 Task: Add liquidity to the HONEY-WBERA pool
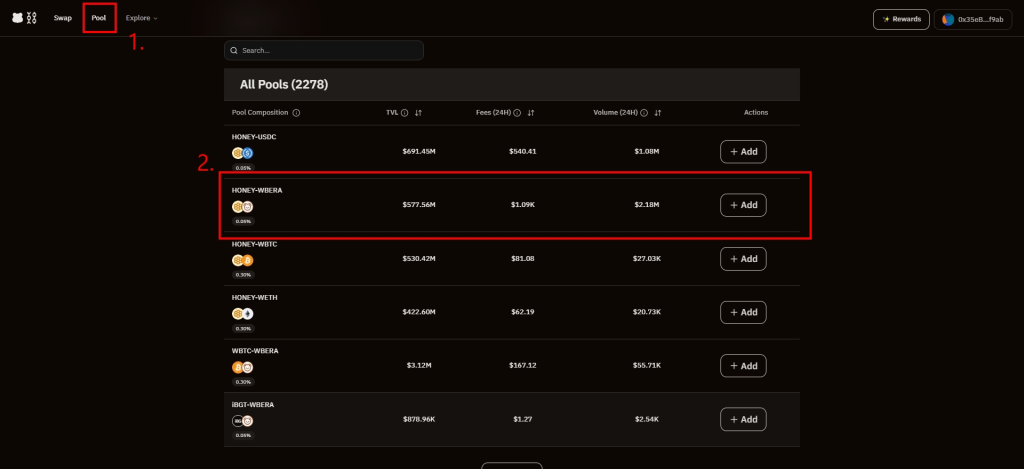tap(743, 205)
